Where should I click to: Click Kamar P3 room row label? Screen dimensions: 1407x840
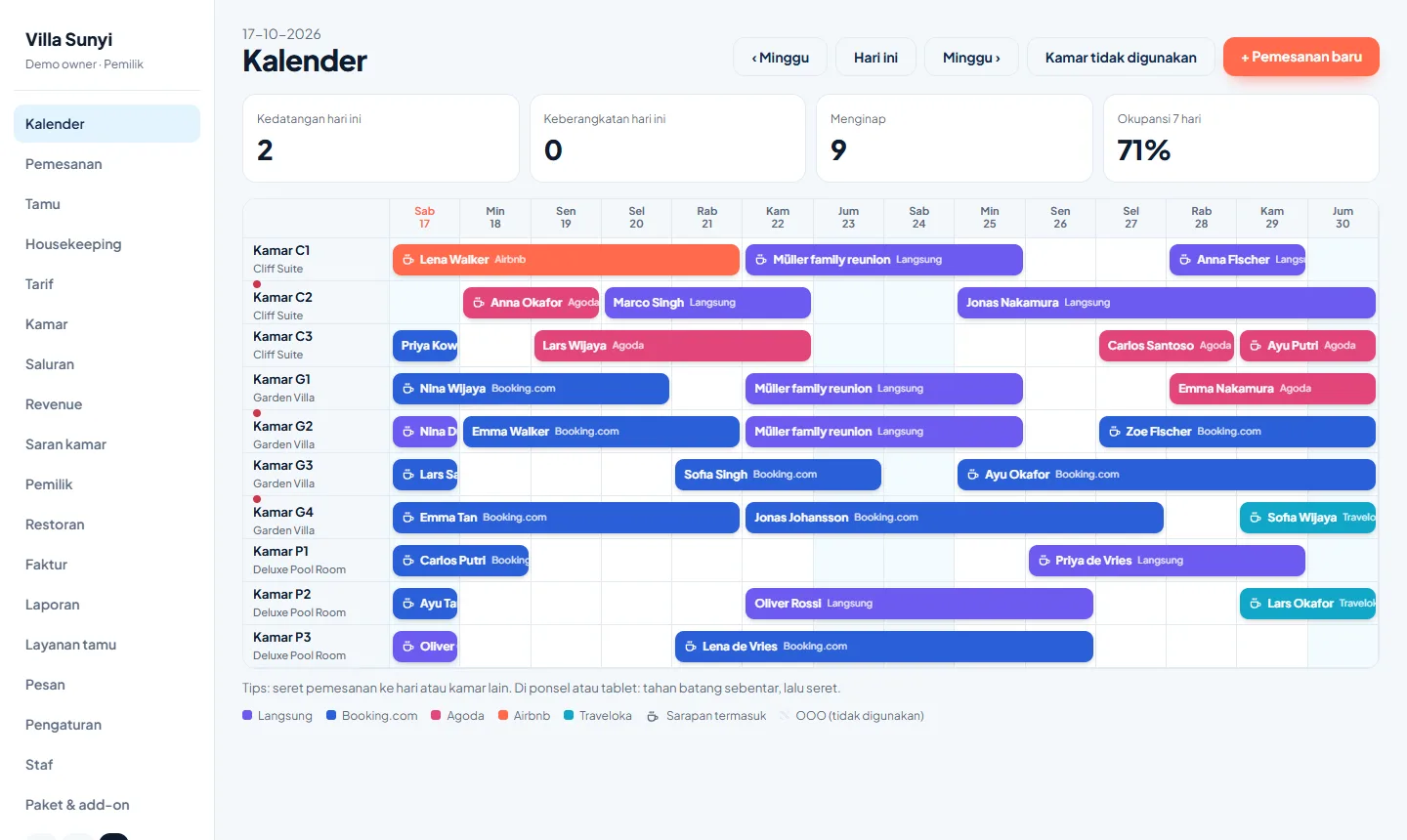[x=316, y=647]
